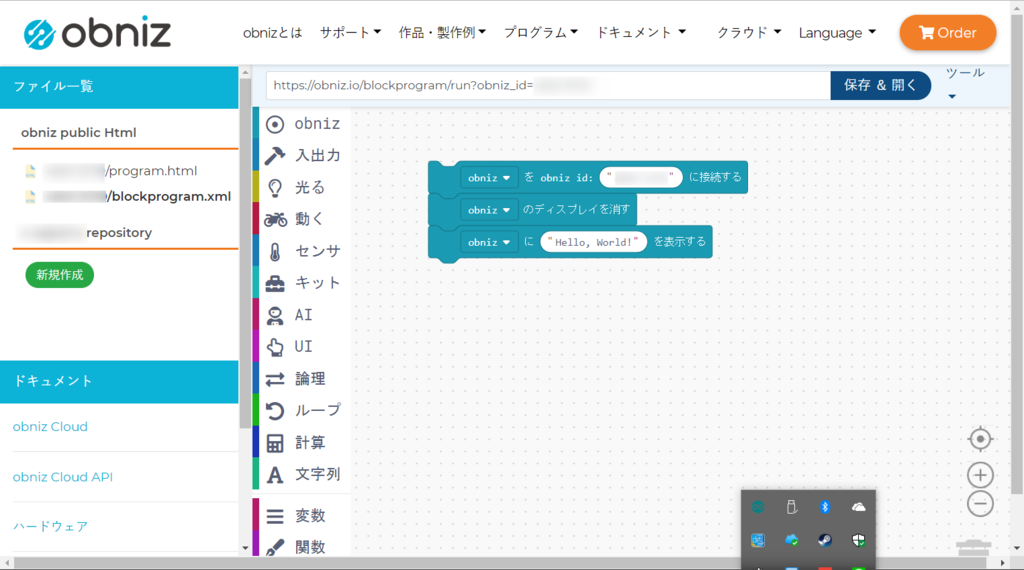Open the サポート dropdown menu
1024x570 pixels.
(x=350, y=33)
